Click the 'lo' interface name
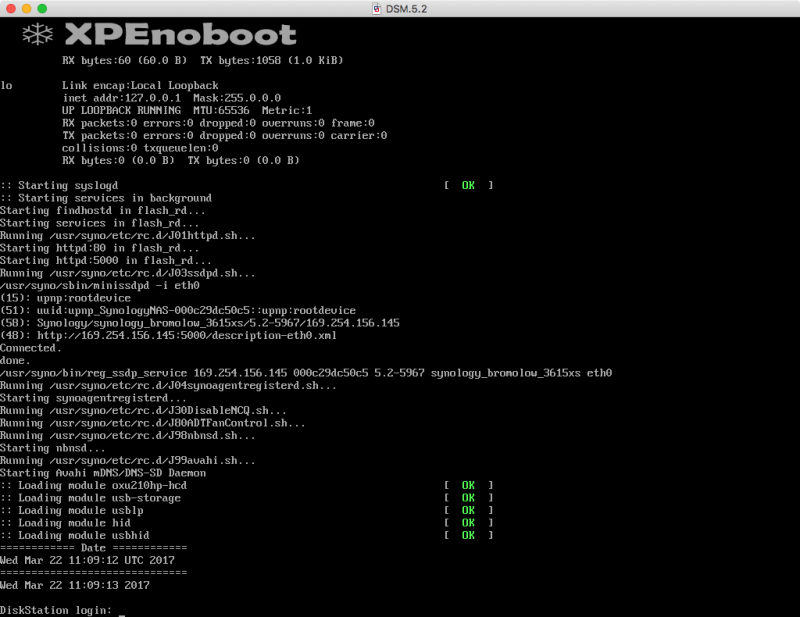Screen dimensions: 800x617 point(6,85)
